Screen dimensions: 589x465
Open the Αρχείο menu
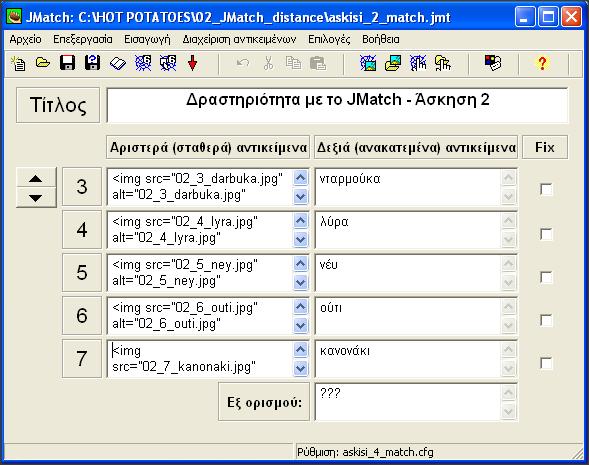[26, 39]
